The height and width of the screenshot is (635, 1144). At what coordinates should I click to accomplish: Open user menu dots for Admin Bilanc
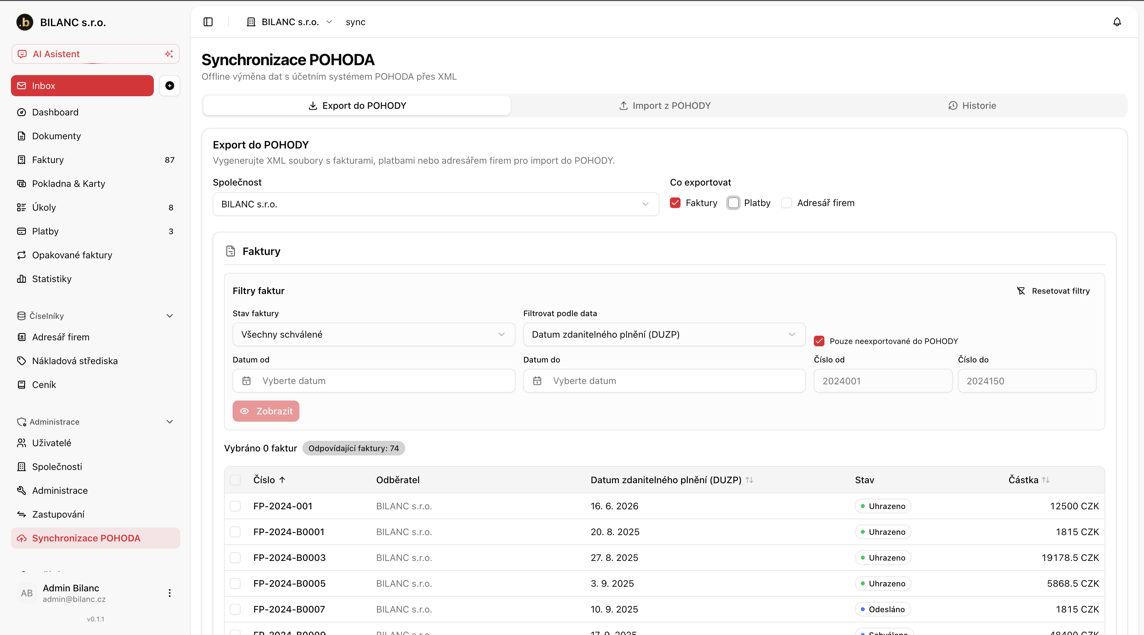click(169, 593)
